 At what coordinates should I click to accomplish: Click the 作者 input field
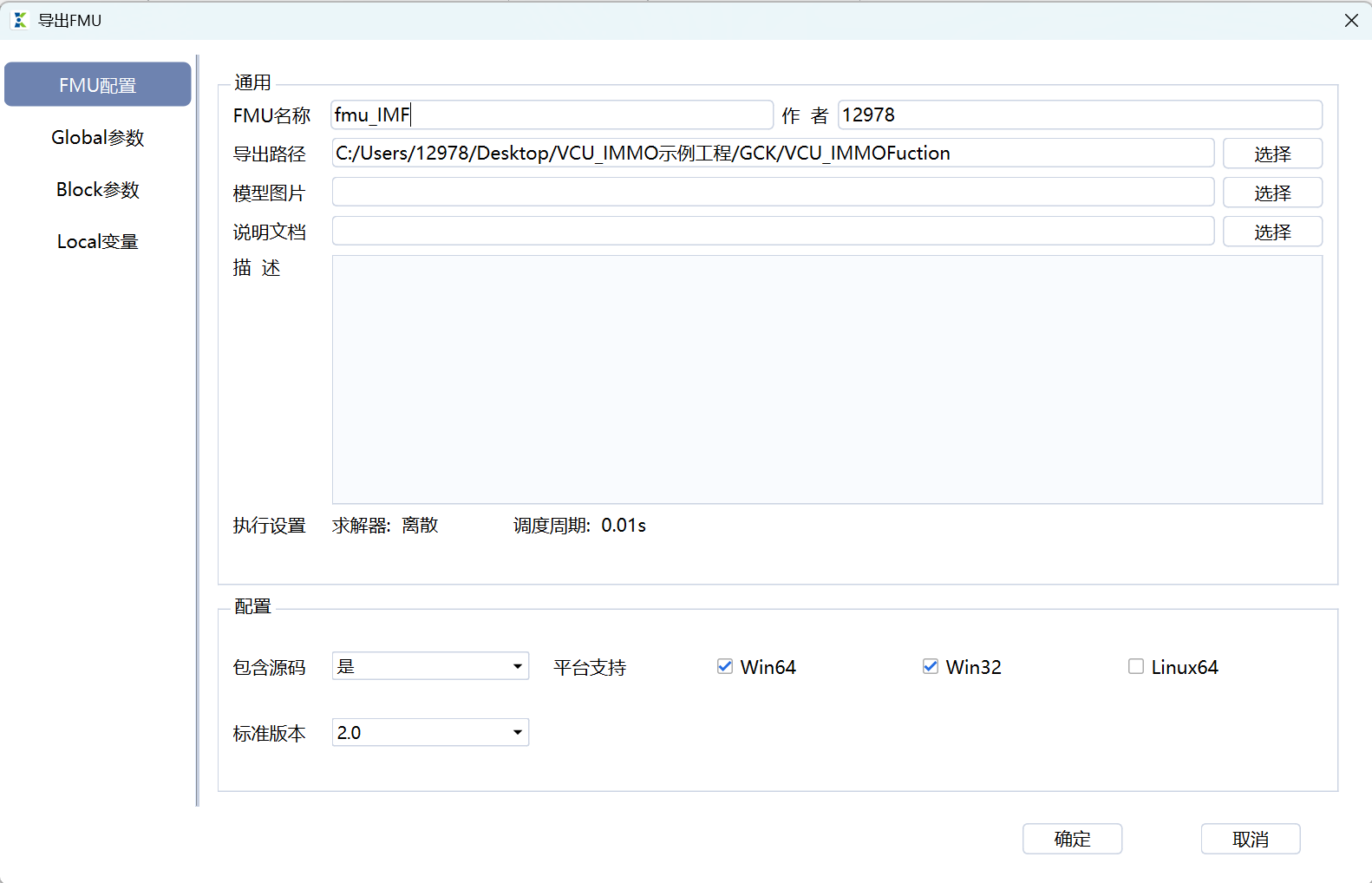pos(1081,114)
